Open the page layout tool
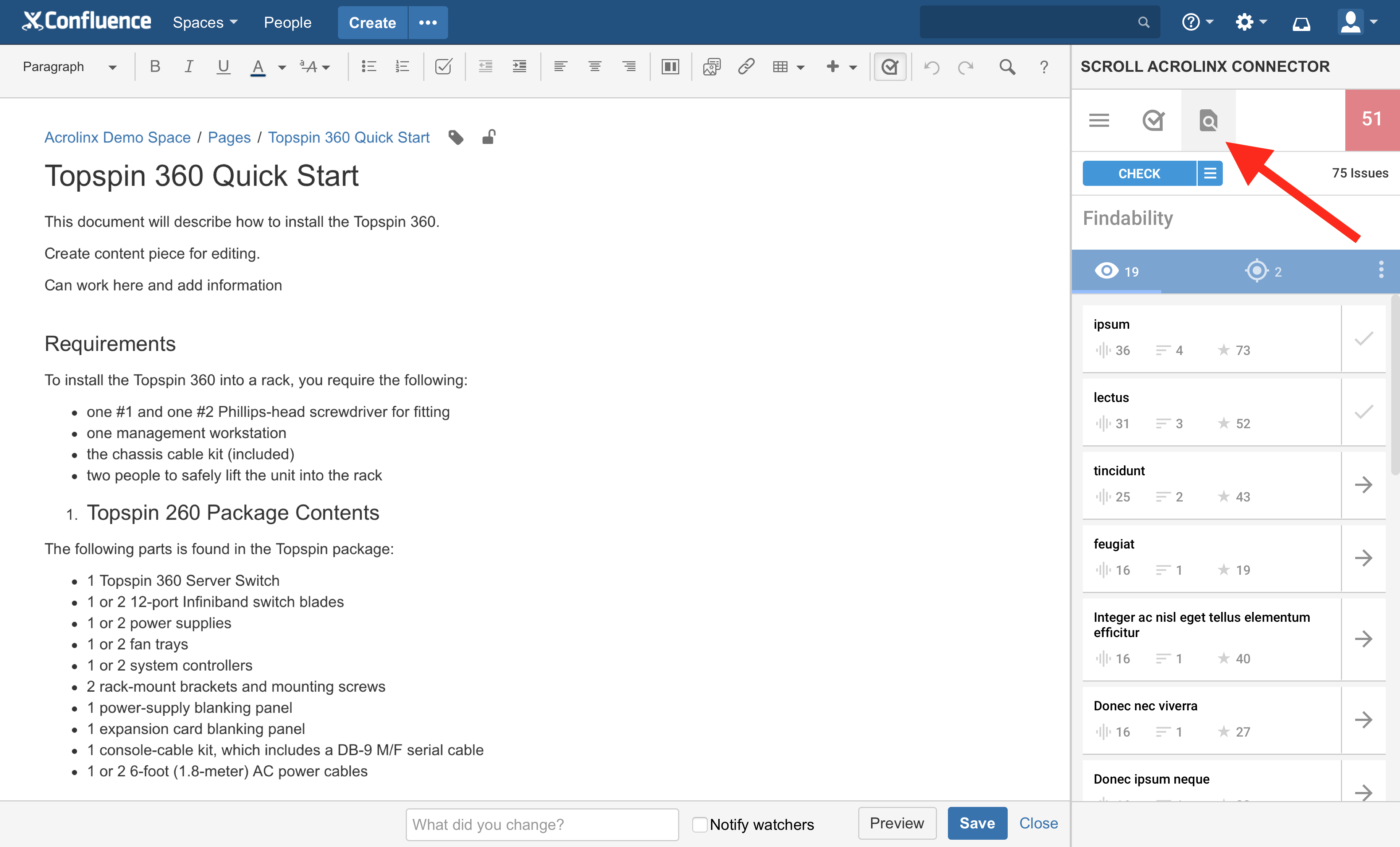The width and height of the screenshot is (1400, 847). [670, 66]
